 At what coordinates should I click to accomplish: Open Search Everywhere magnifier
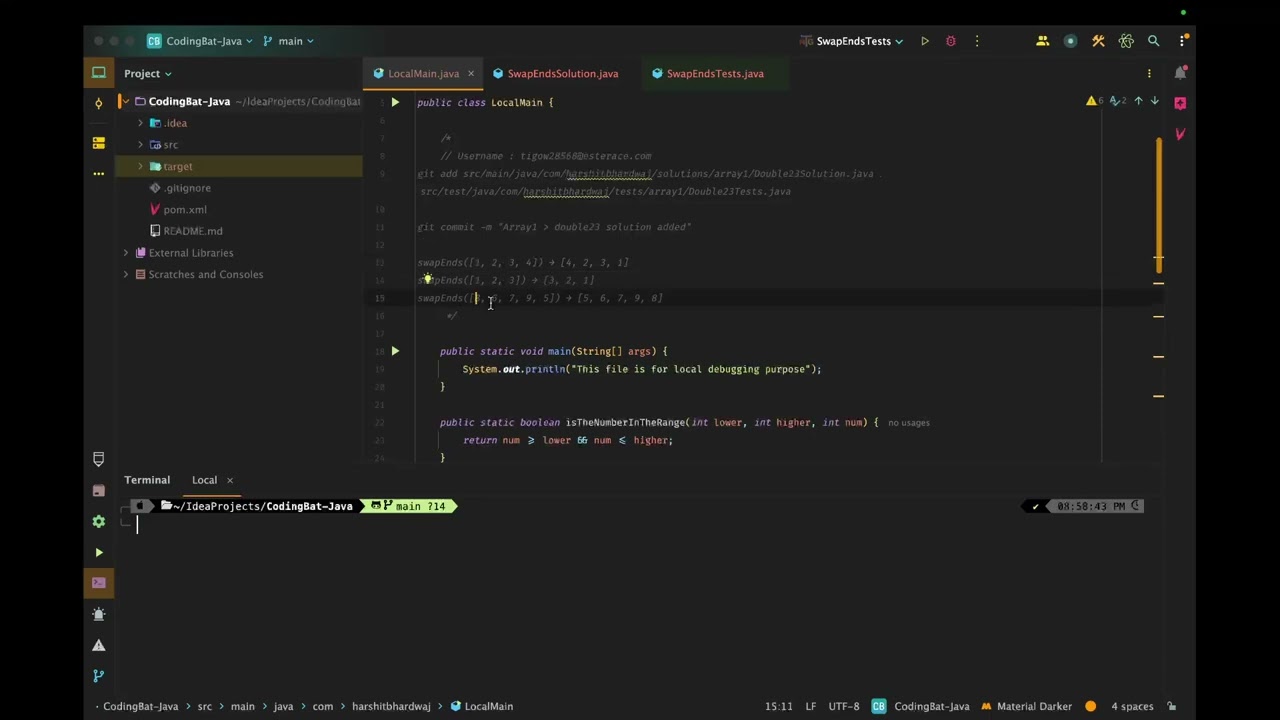[x=1154, y=41]
